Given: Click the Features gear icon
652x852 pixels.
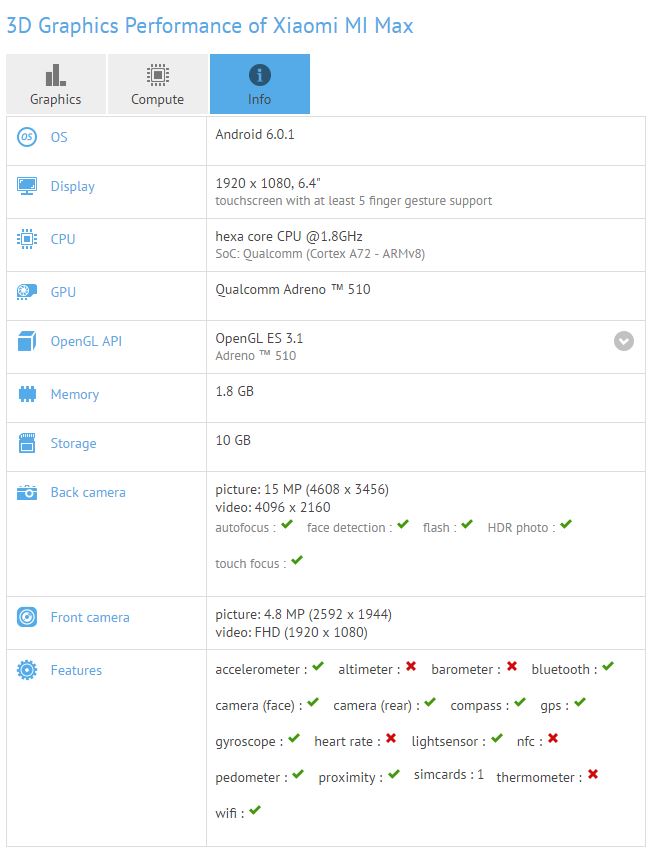Looking at the screenshot, I should pos(27,670).
